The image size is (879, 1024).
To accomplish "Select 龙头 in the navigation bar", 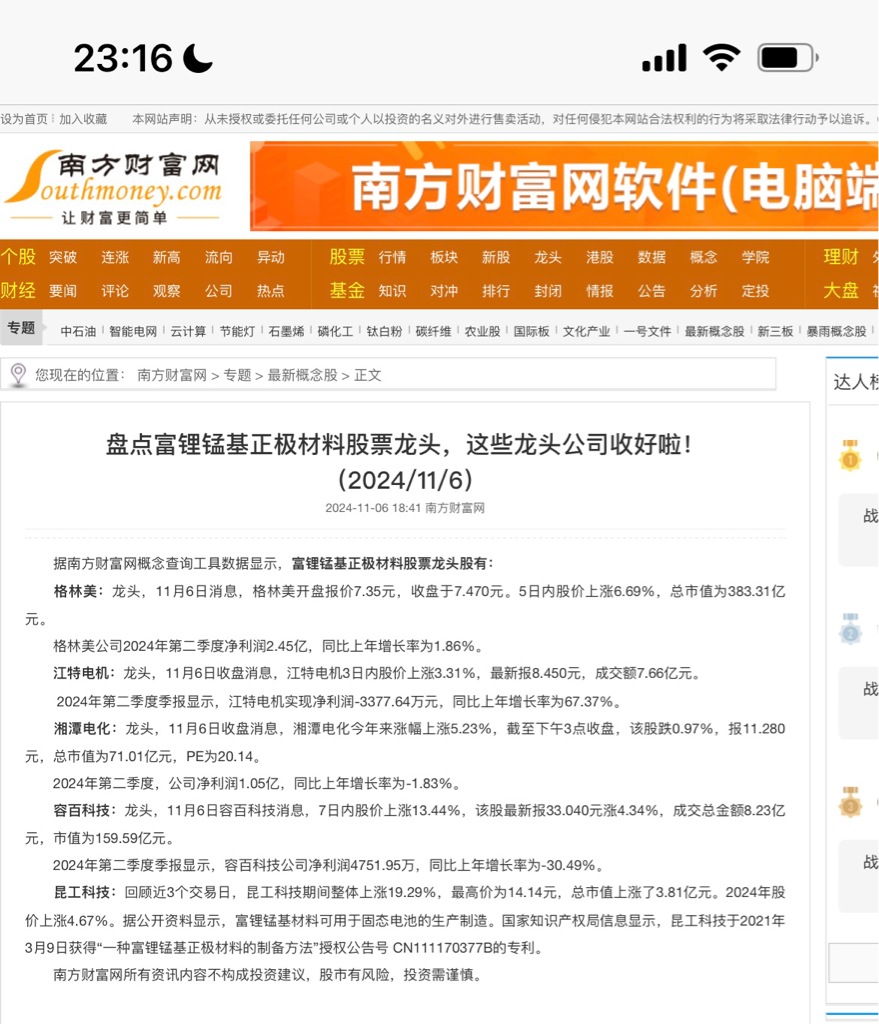I will (548, 257).
